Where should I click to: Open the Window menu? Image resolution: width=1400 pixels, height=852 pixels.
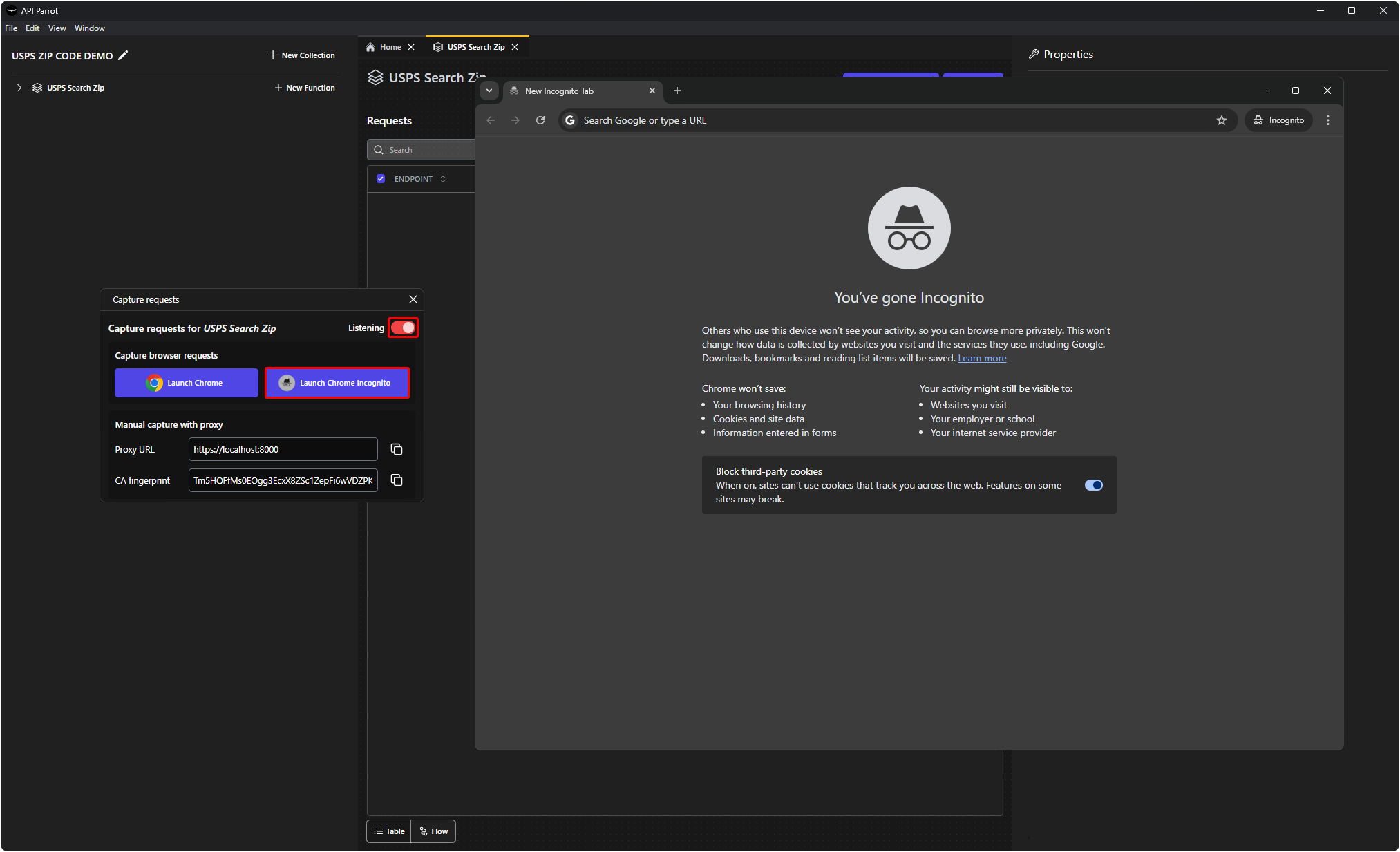click(90, 28)
